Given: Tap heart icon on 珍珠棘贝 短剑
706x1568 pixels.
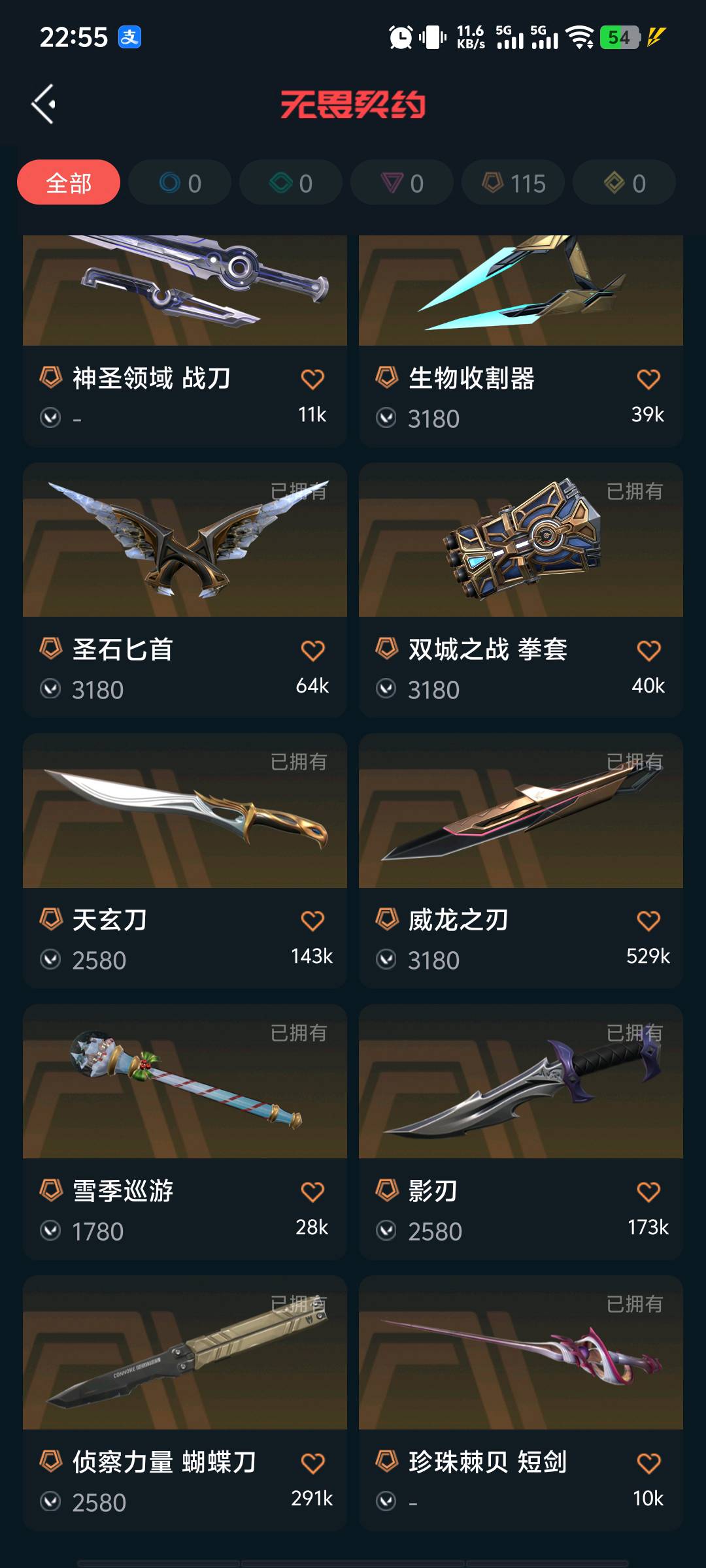Looking at the screenshot, I should (x=648, y=1463).
